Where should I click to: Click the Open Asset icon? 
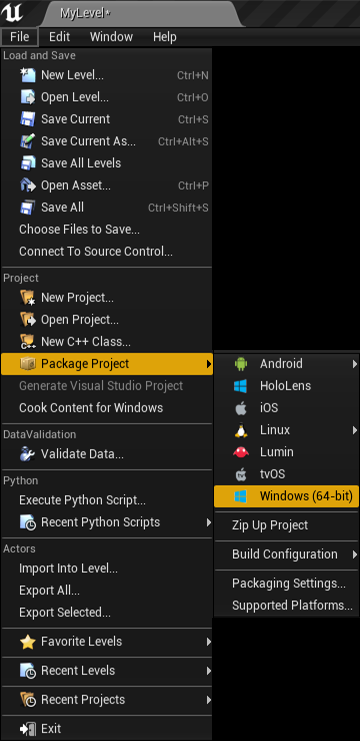coord(28,186)
